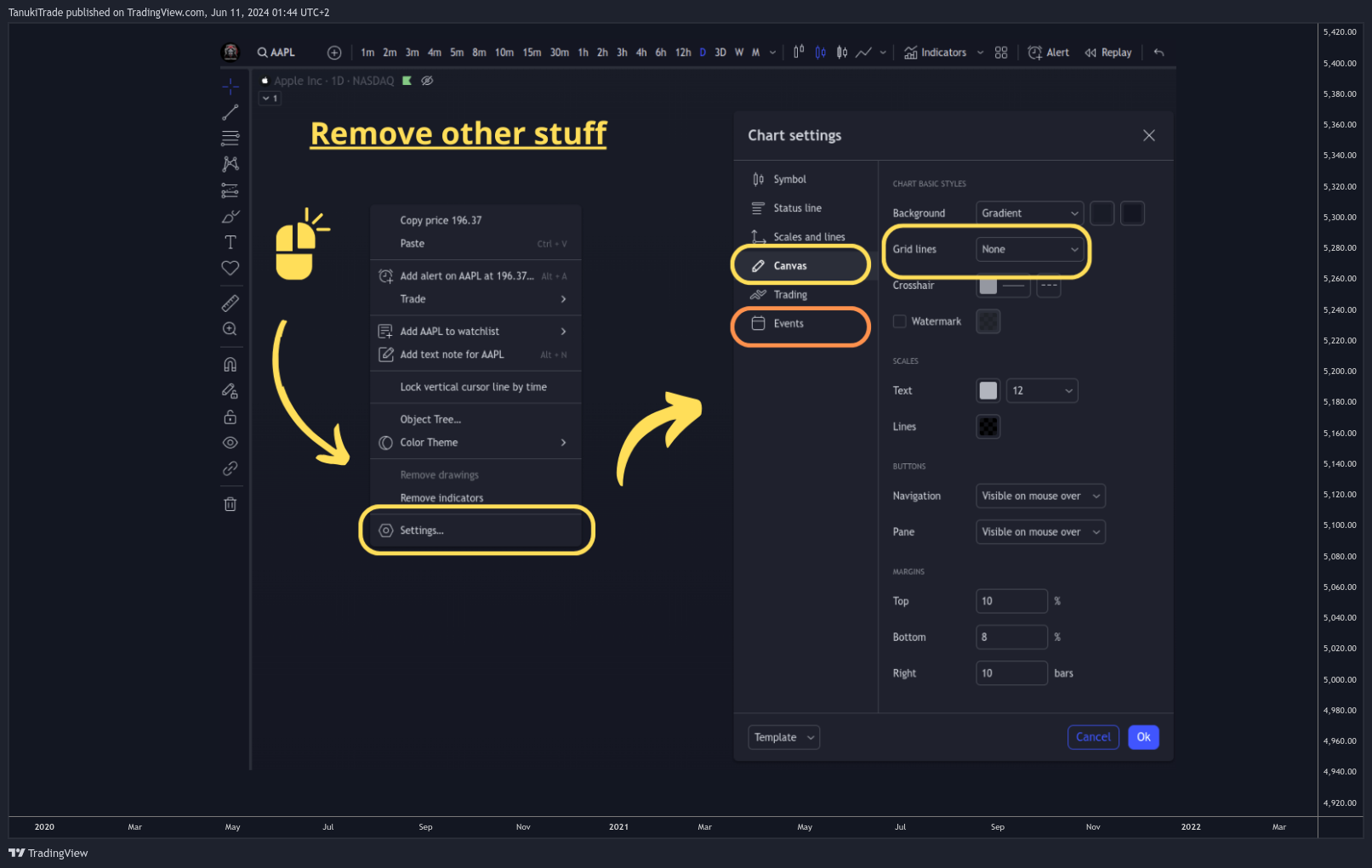Image resolution: width=1372 pixels, height=868 pixels.
Task: Click the Replay button
Action: [x=1107, y=53]
